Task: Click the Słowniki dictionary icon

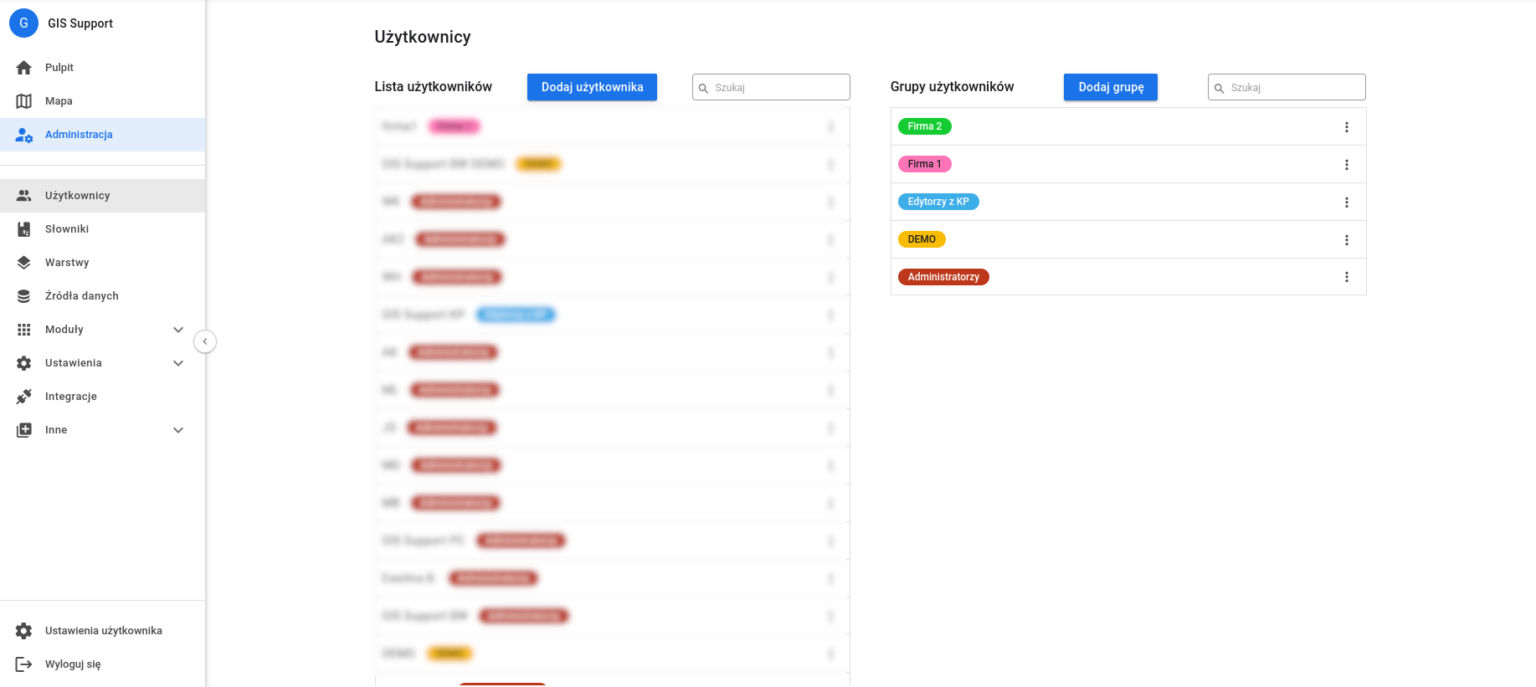Action: pos(24,229)
